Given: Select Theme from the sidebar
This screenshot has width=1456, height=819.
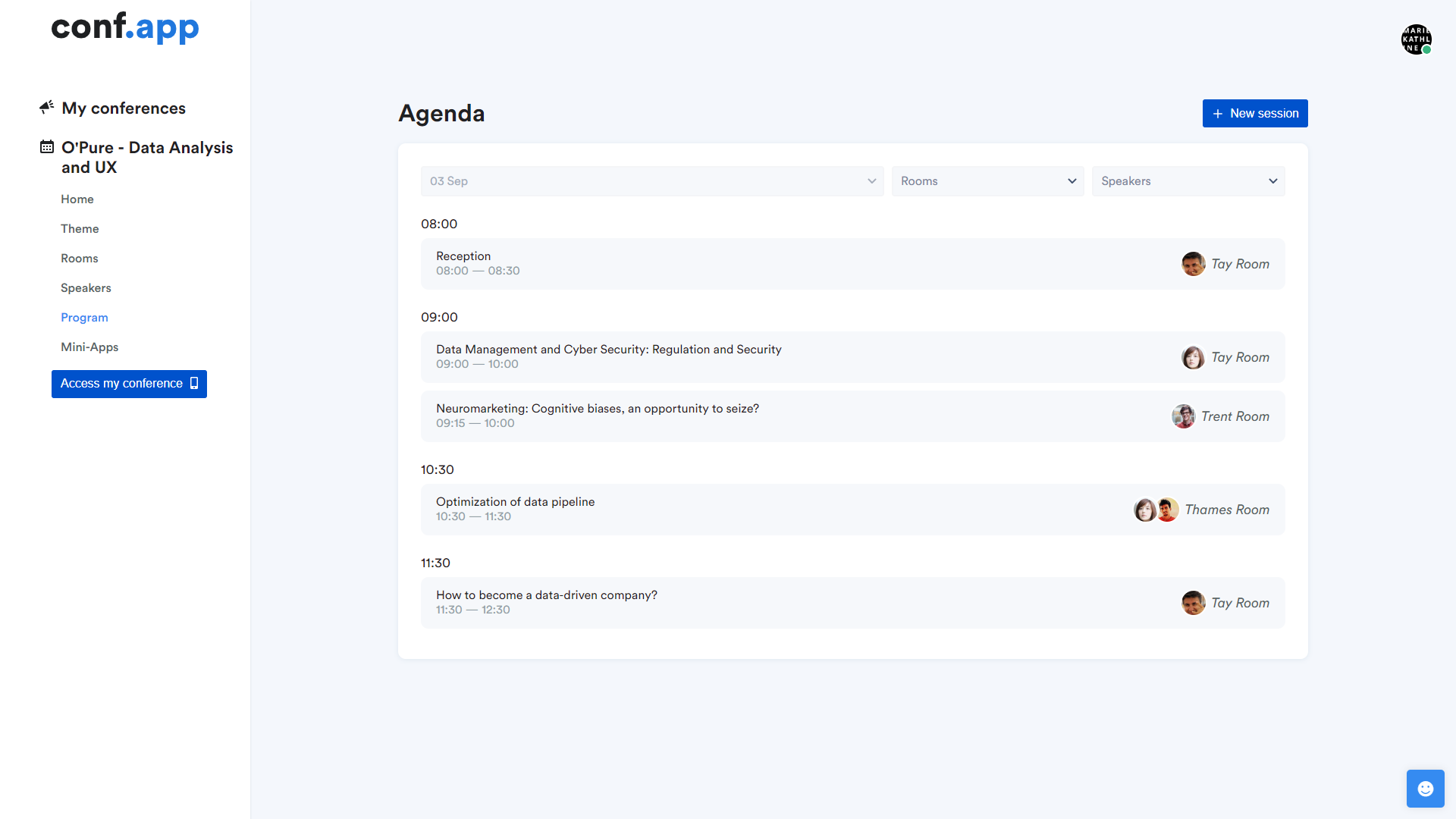Looking at the screenshot, I should point(80,228).
